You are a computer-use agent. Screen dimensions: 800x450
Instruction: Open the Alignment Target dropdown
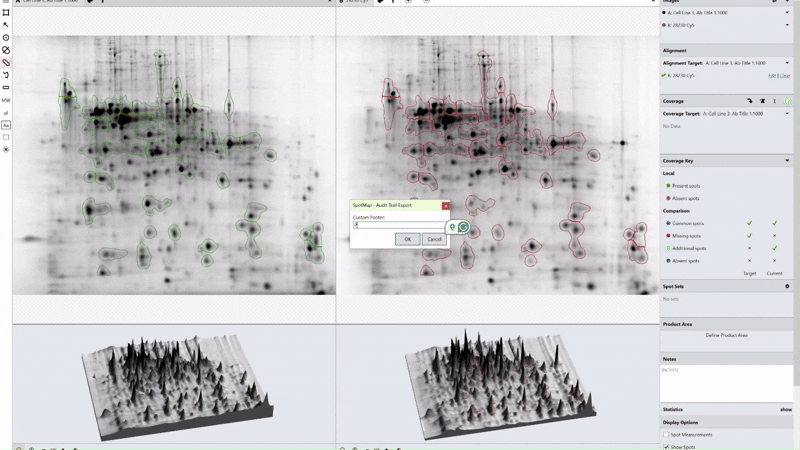[787, 63]
